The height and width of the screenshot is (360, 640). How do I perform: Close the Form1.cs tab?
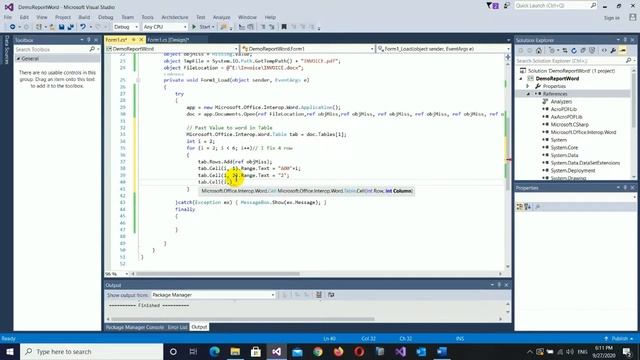pyautogui.click(x=141, y=40)
